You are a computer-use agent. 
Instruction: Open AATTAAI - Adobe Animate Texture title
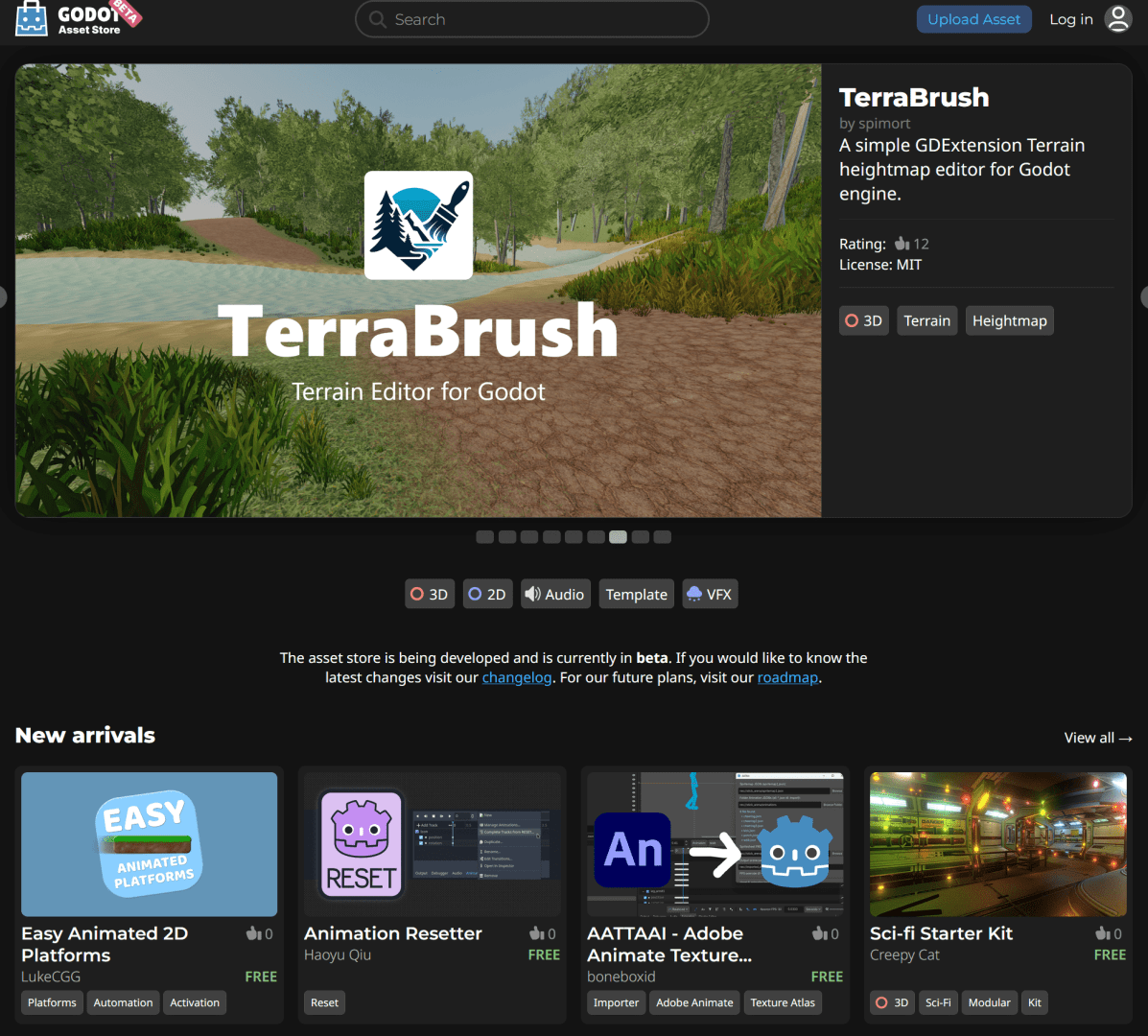pos(669,944)
